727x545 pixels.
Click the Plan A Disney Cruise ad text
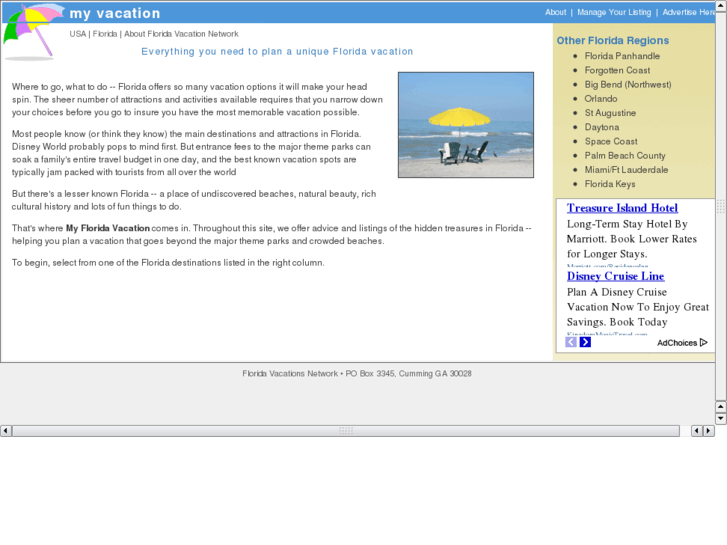click(638, 307)
